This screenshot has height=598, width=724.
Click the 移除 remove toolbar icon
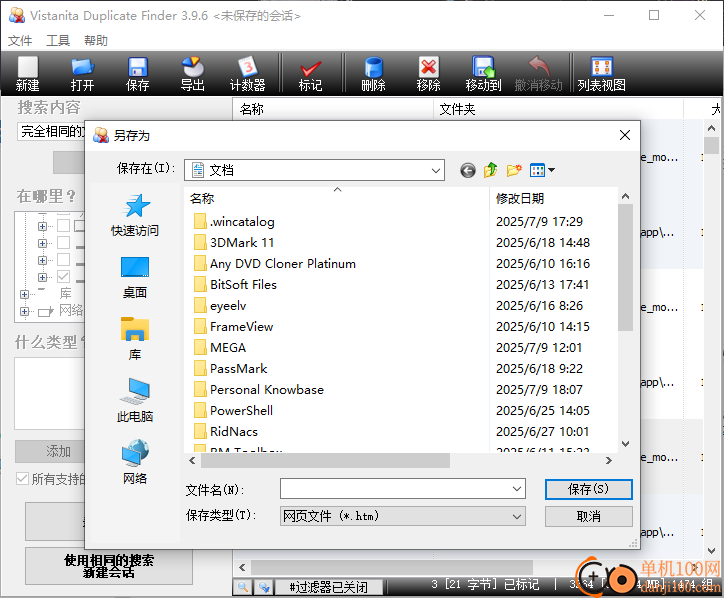(428, 73)
